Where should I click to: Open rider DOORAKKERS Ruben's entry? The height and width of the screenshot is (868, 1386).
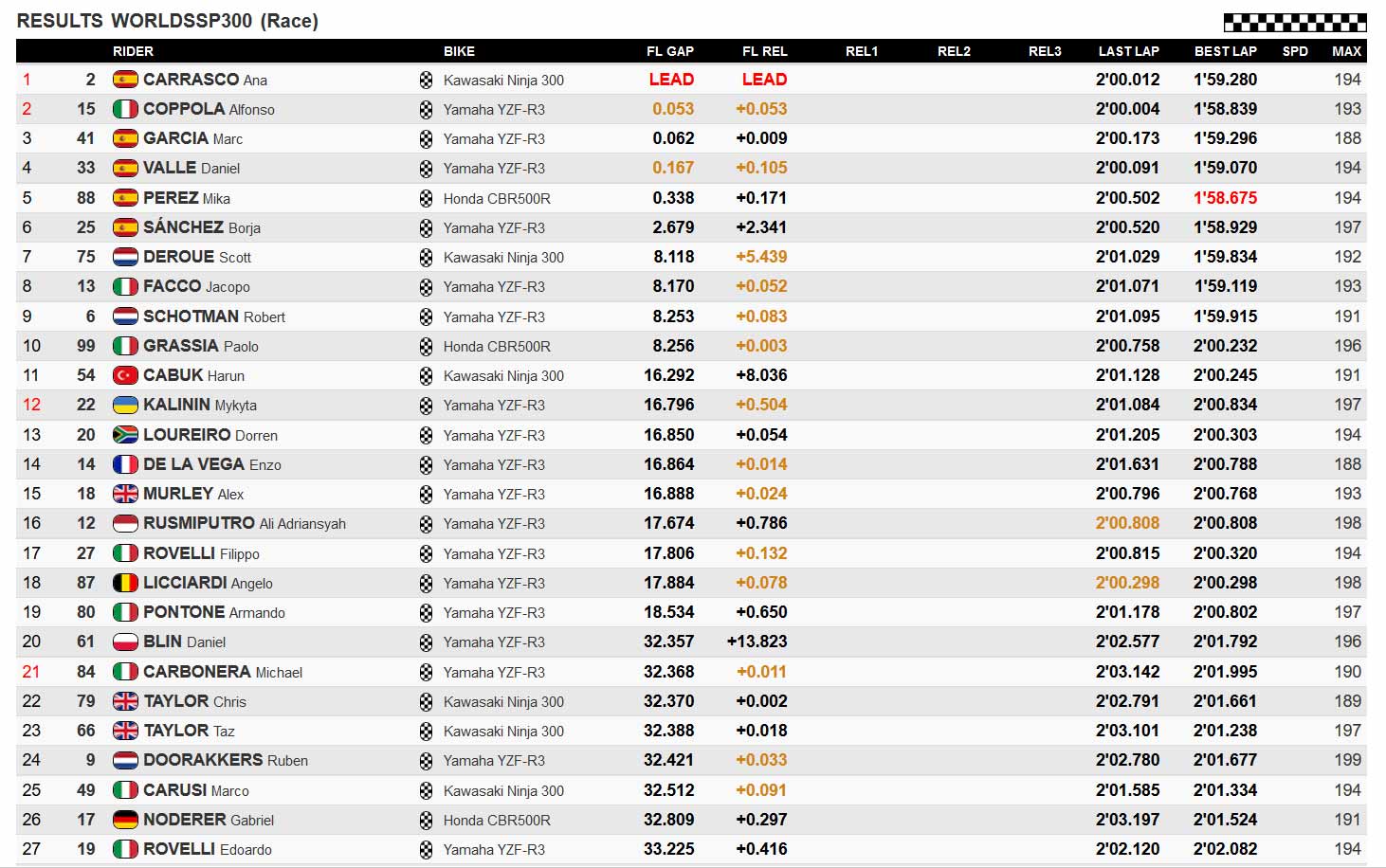226,760
